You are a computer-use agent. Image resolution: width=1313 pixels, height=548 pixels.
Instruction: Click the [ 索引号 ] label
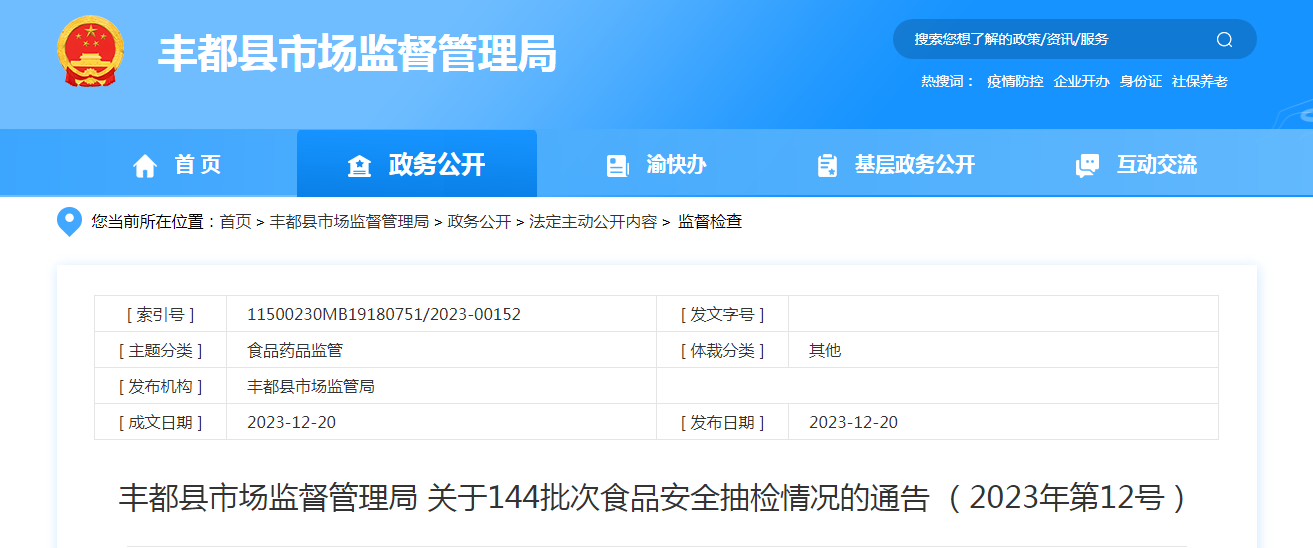click(x=160, y=314)
